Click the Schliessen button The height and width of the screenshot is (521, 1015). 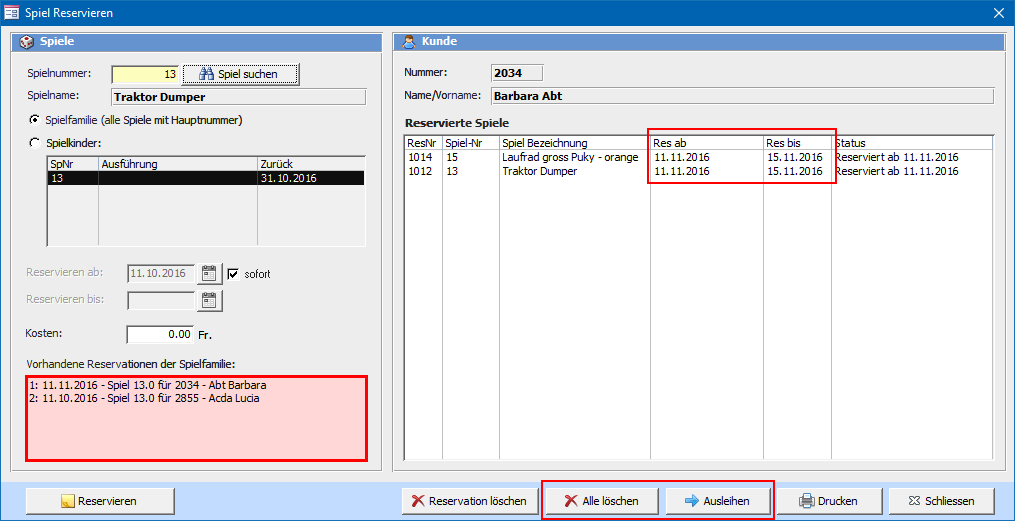tap(942, 501)
